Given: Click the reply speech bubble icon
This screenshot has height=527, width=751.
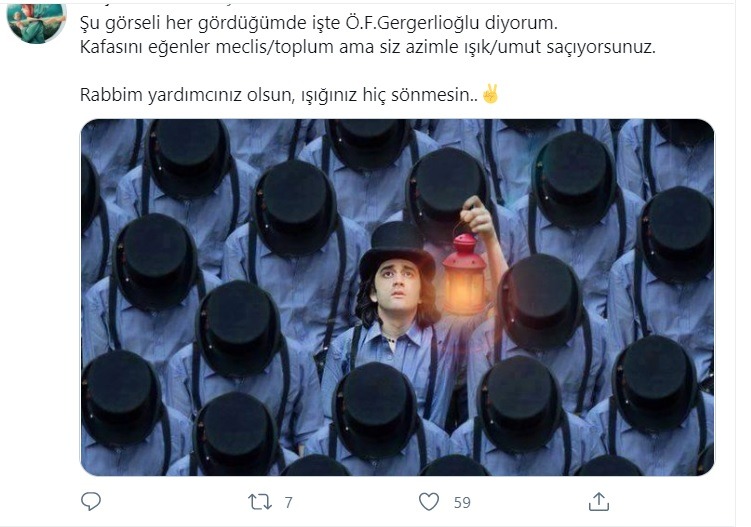Looking at the screenshot, I should coord(91,501).
